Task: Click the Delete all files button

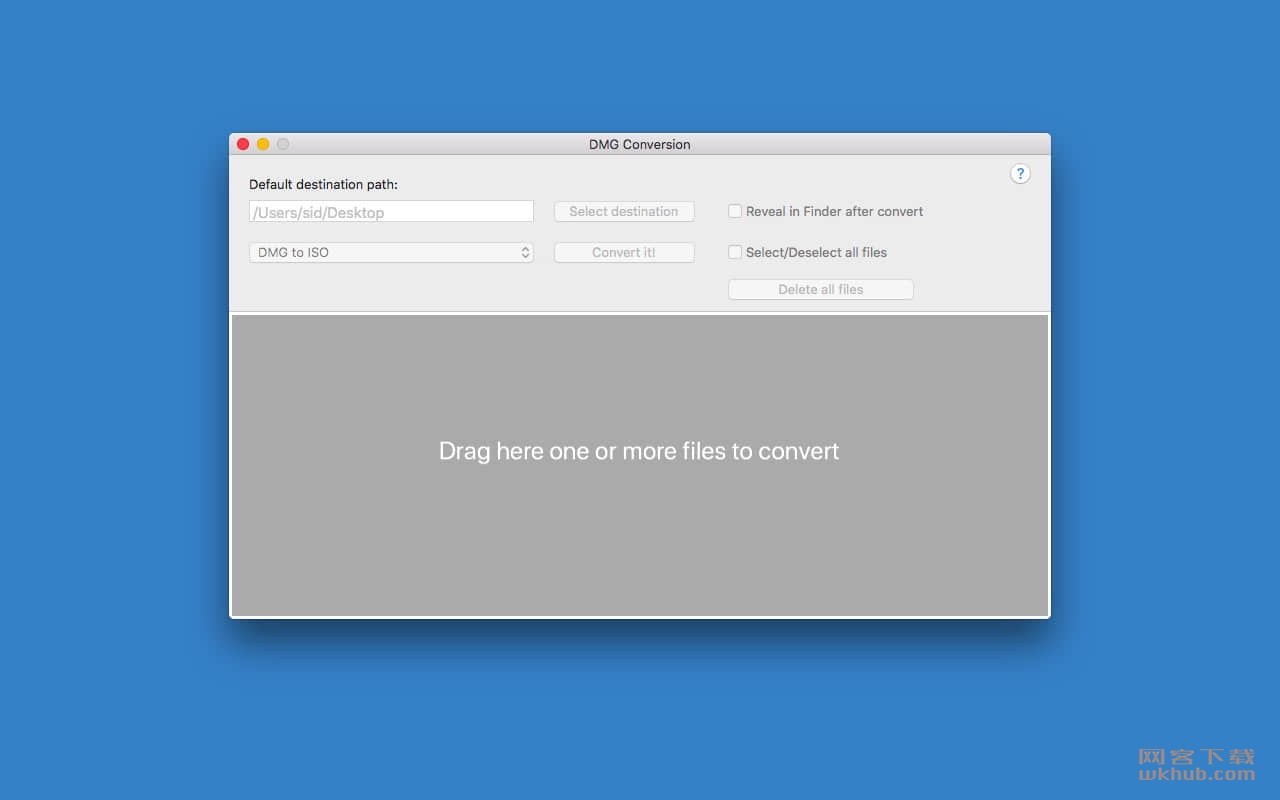Action: pos(821,290)
